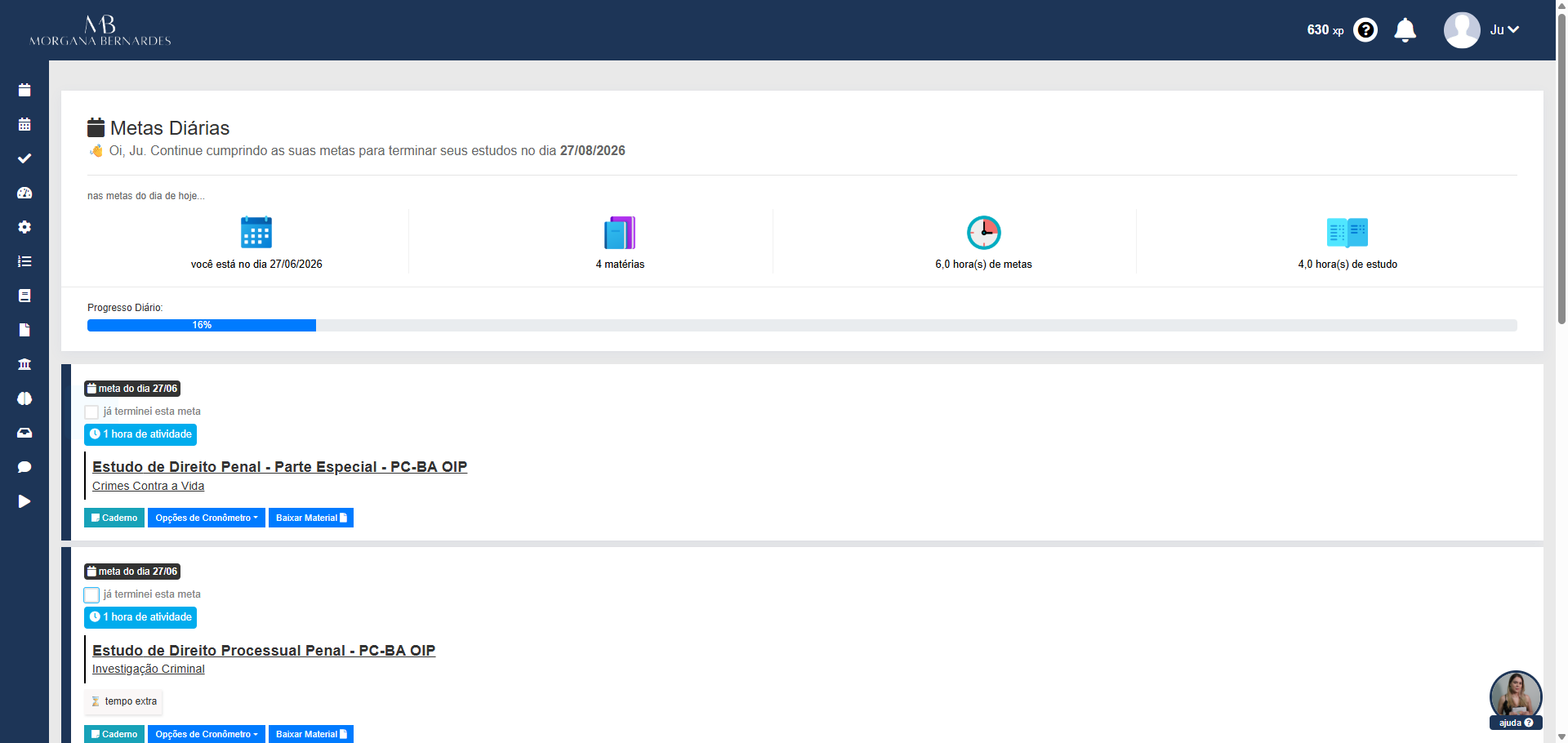The width and height of the screenshot is (1568, 743).
Task: Click the page vertical scrollbar thumb
Action: pos(1561,167)
